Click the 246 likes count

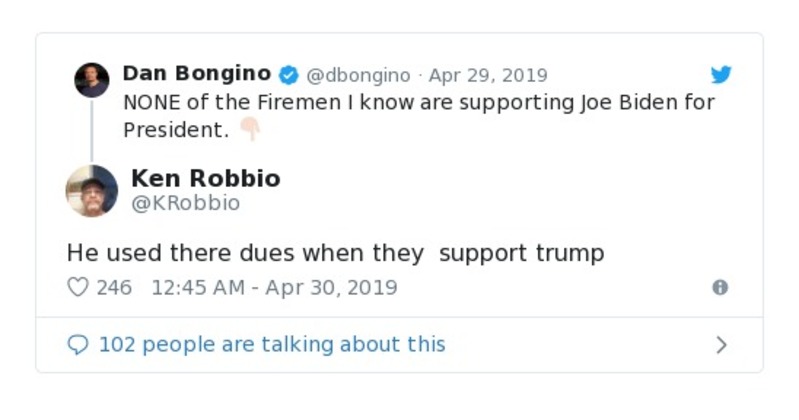click(114, 288)
